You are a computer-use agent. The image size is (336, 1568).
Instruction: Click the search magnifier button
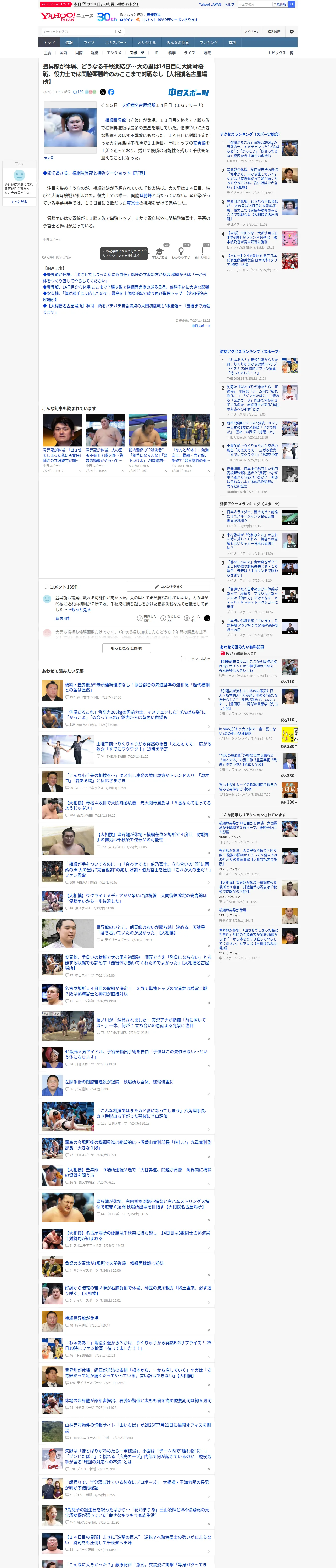click(121, 32)
